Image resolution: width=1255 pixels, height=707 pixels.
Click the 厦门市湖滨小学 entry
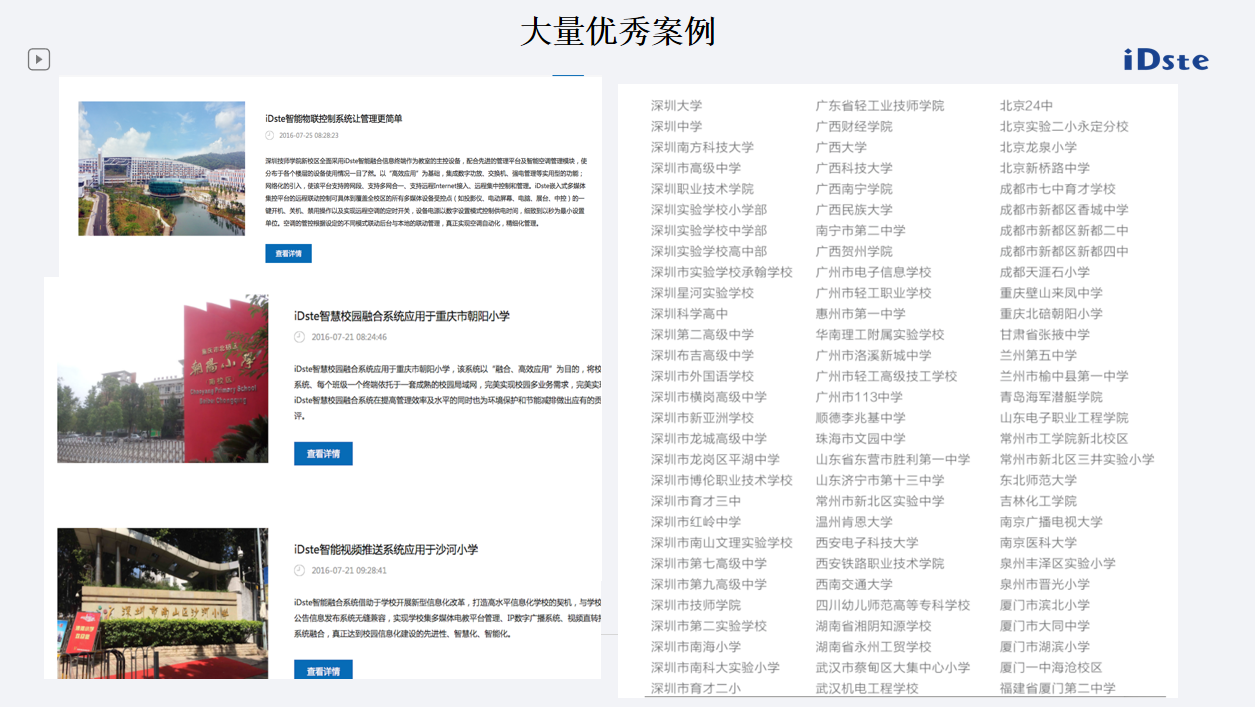click(x=1045, y=647)
